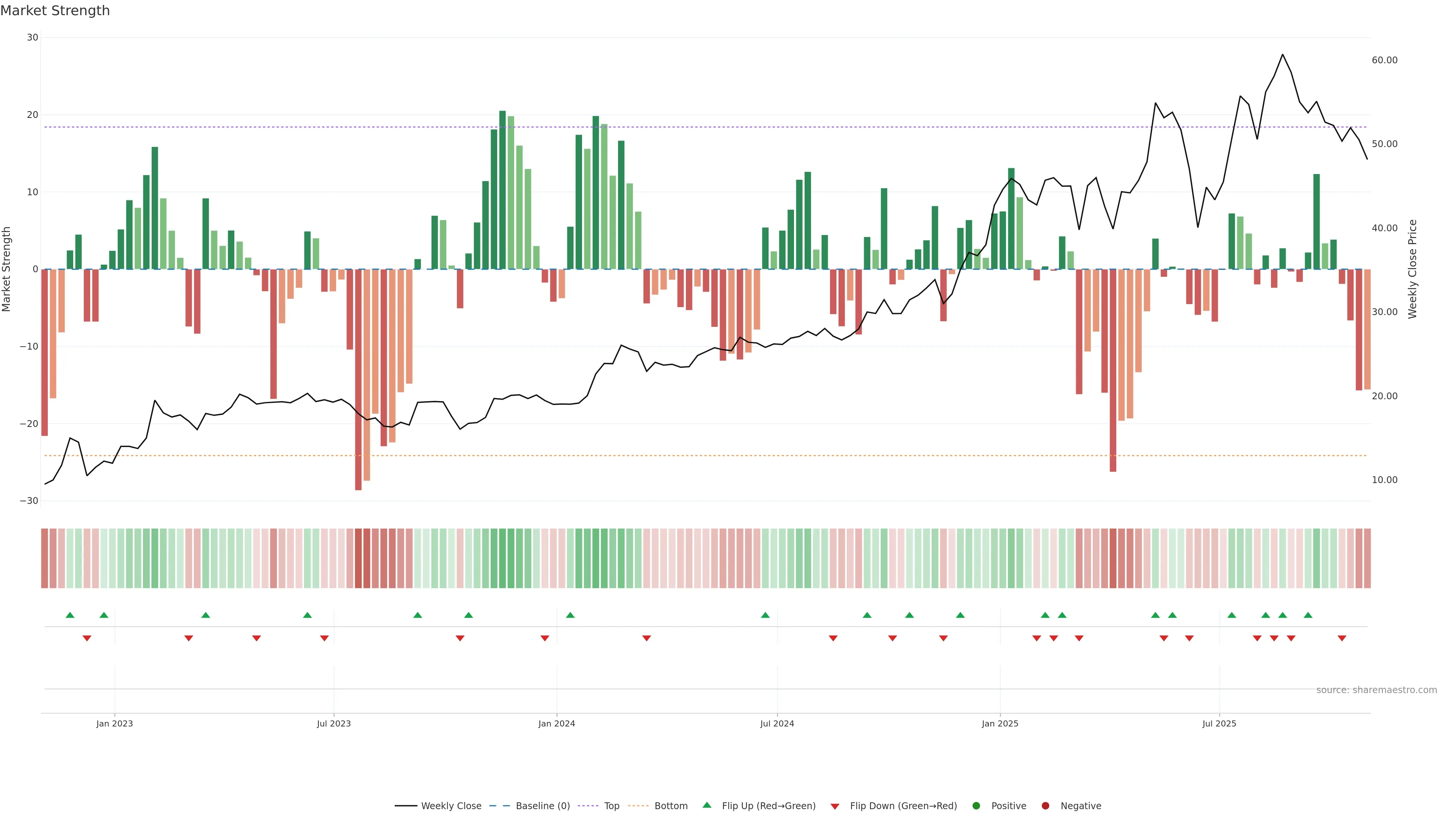Click last red flip-down marker on right
Viewport: 1456px width, 819px height.
coord(1342,638)
